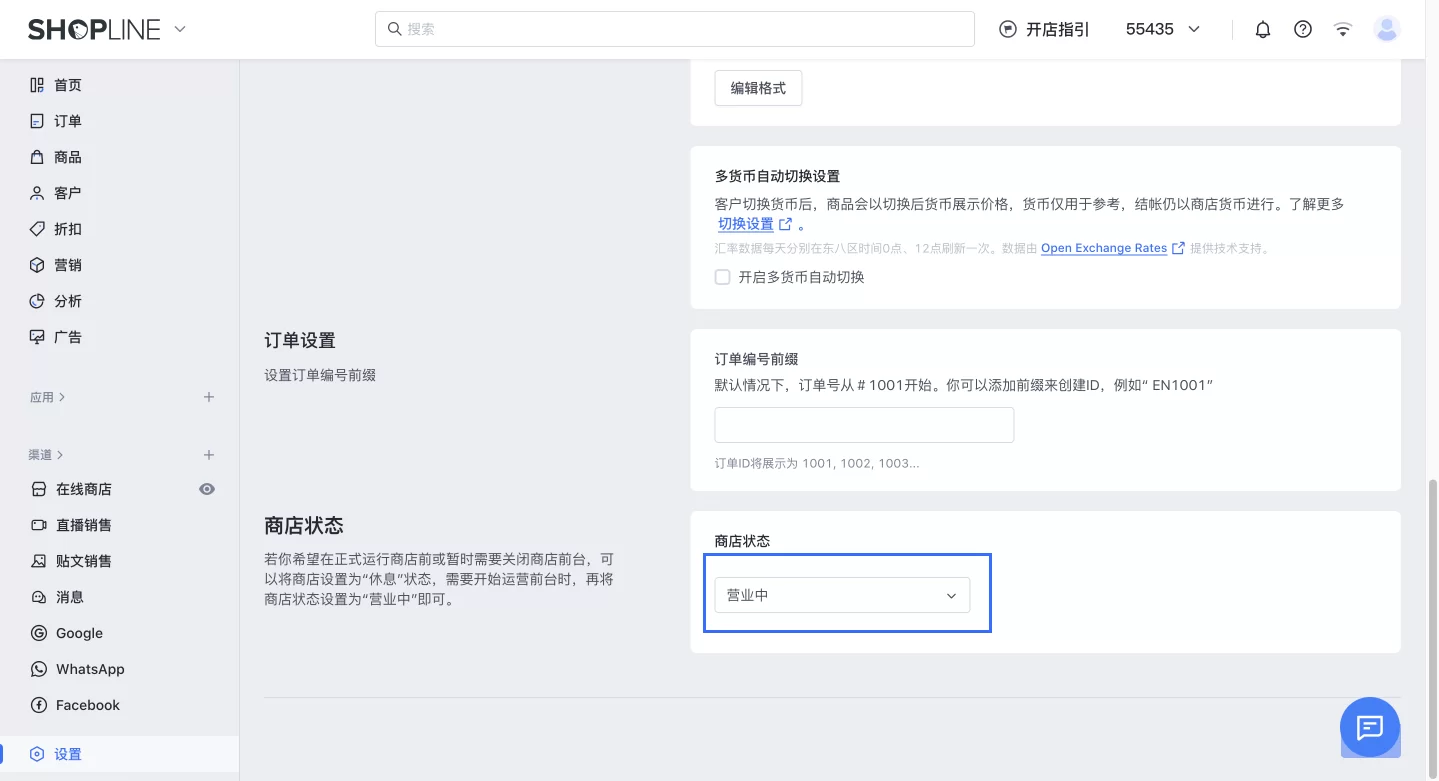Open the notification bell
Screen dimensions: 1439x781
tap(1262, 29)
